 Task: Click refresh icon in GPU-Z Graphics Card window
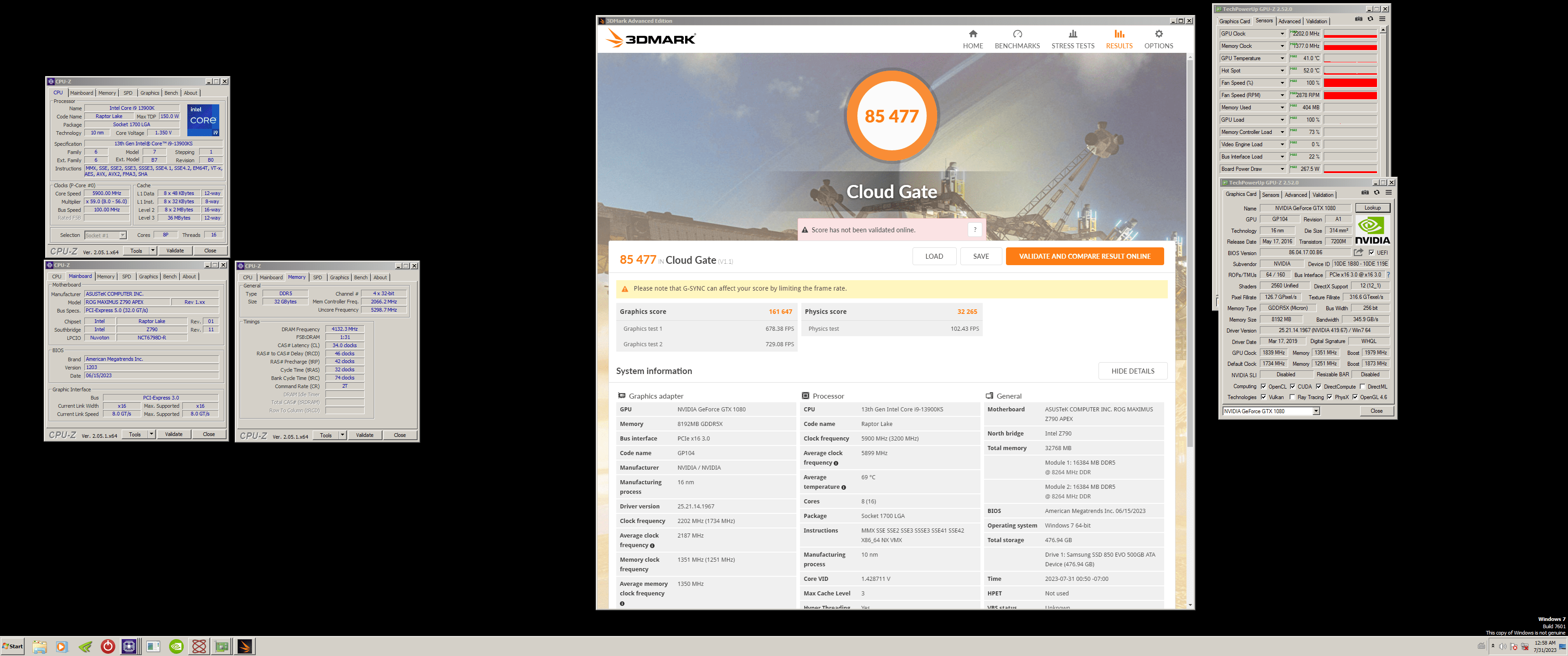click(x=1377, y=193)
